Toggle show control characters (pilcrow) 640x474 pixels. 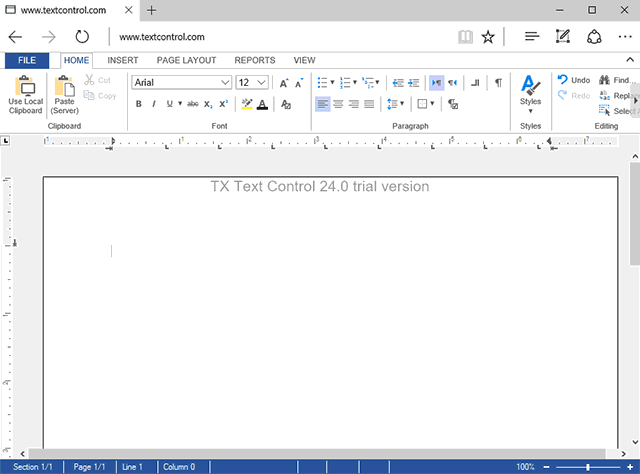(498, 83)
